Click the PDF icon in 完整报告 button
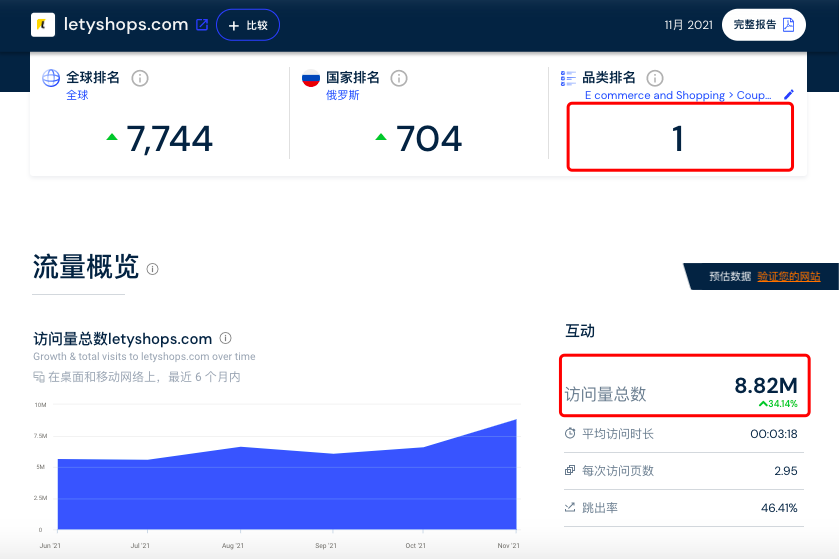Viewport: 839px width, 559px height. pyautogui.click(x=788, y=25)
